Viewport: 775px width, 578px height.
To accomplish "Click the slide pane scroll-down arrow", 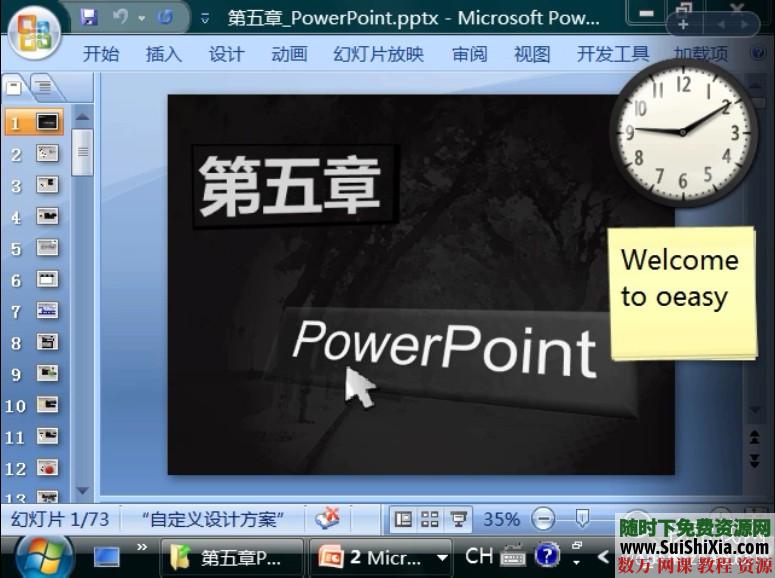I will pos(83,490).
